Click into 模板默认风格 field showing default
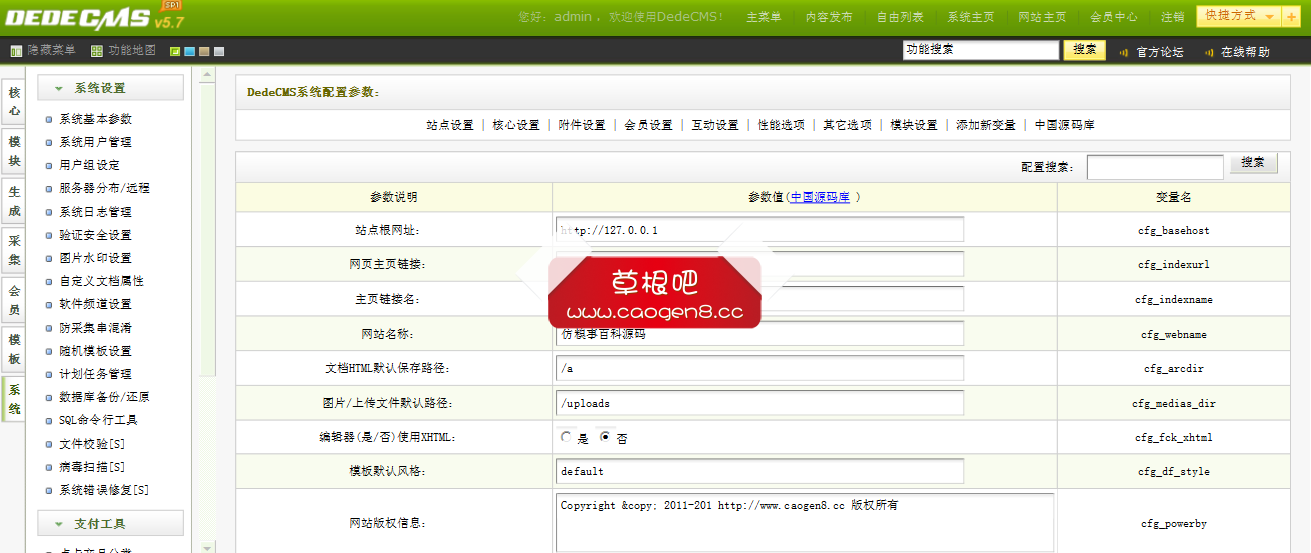1311x553 pixels. tap(760, 471)
